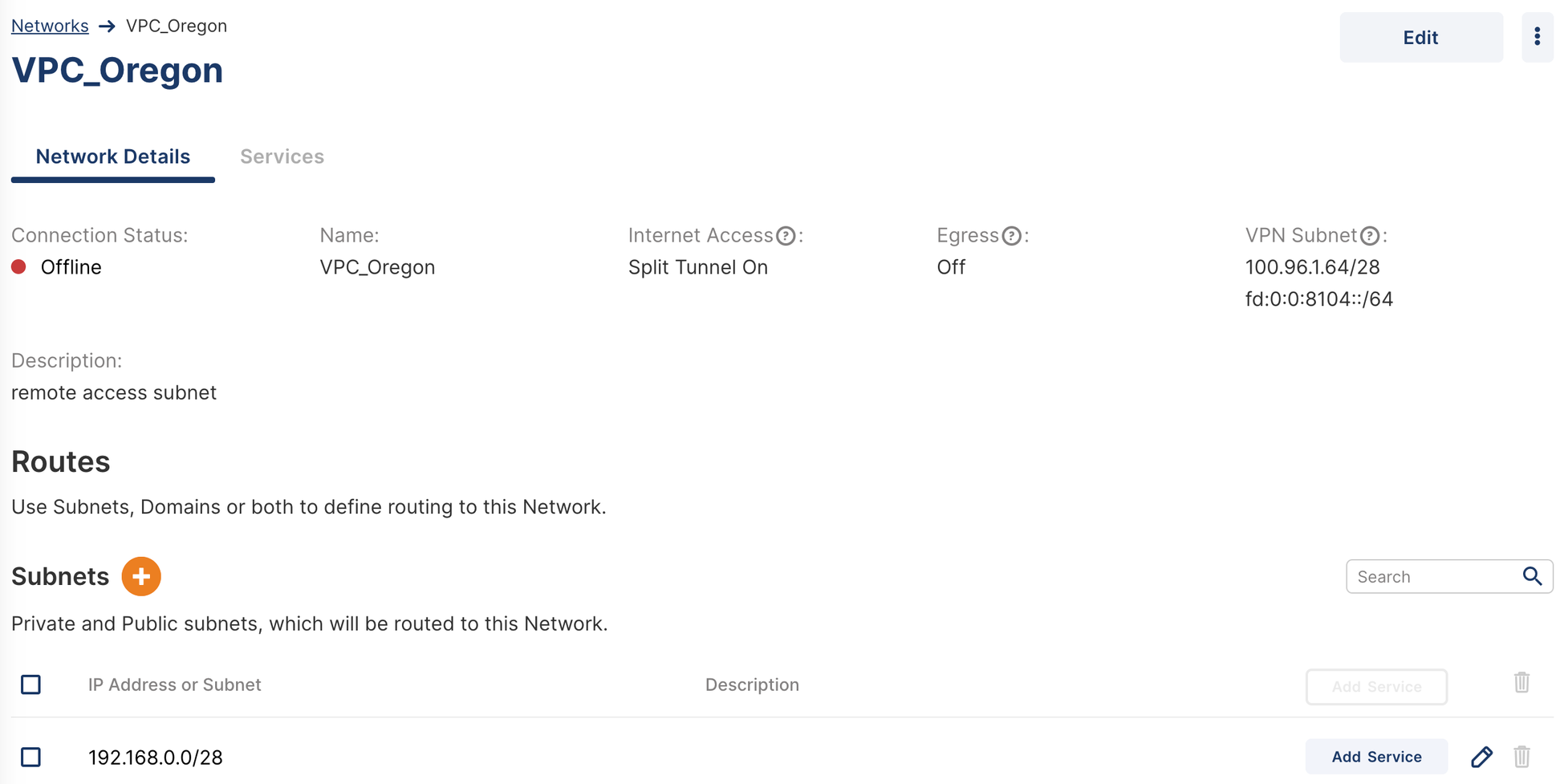Viewport: 1560px width, 784px height.
Task: Click the 192.168.0.0/28 subnet entry
Action: 156,758
